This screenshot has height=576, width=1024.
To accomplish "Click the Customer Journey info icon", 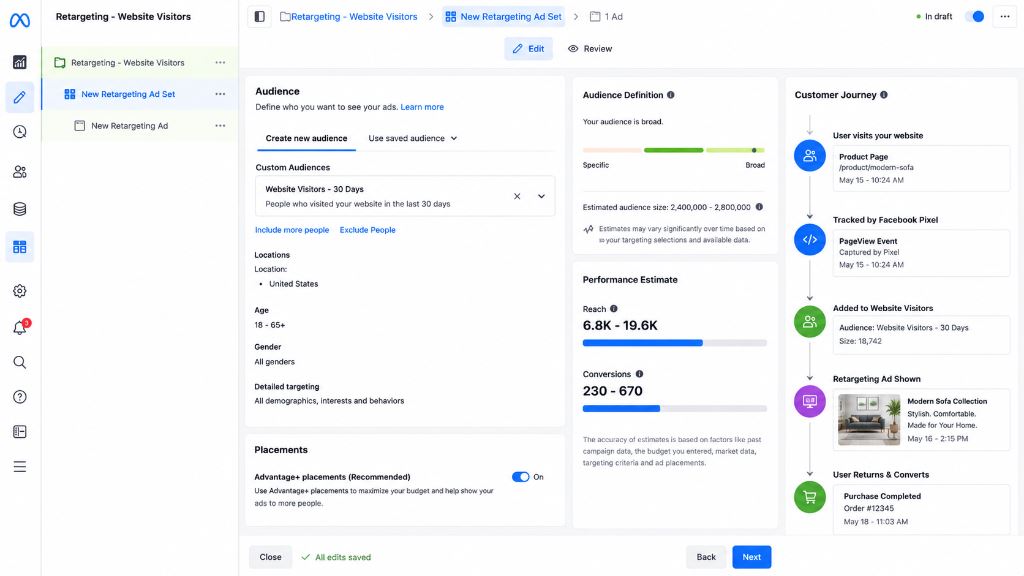I will pos(884,95).
